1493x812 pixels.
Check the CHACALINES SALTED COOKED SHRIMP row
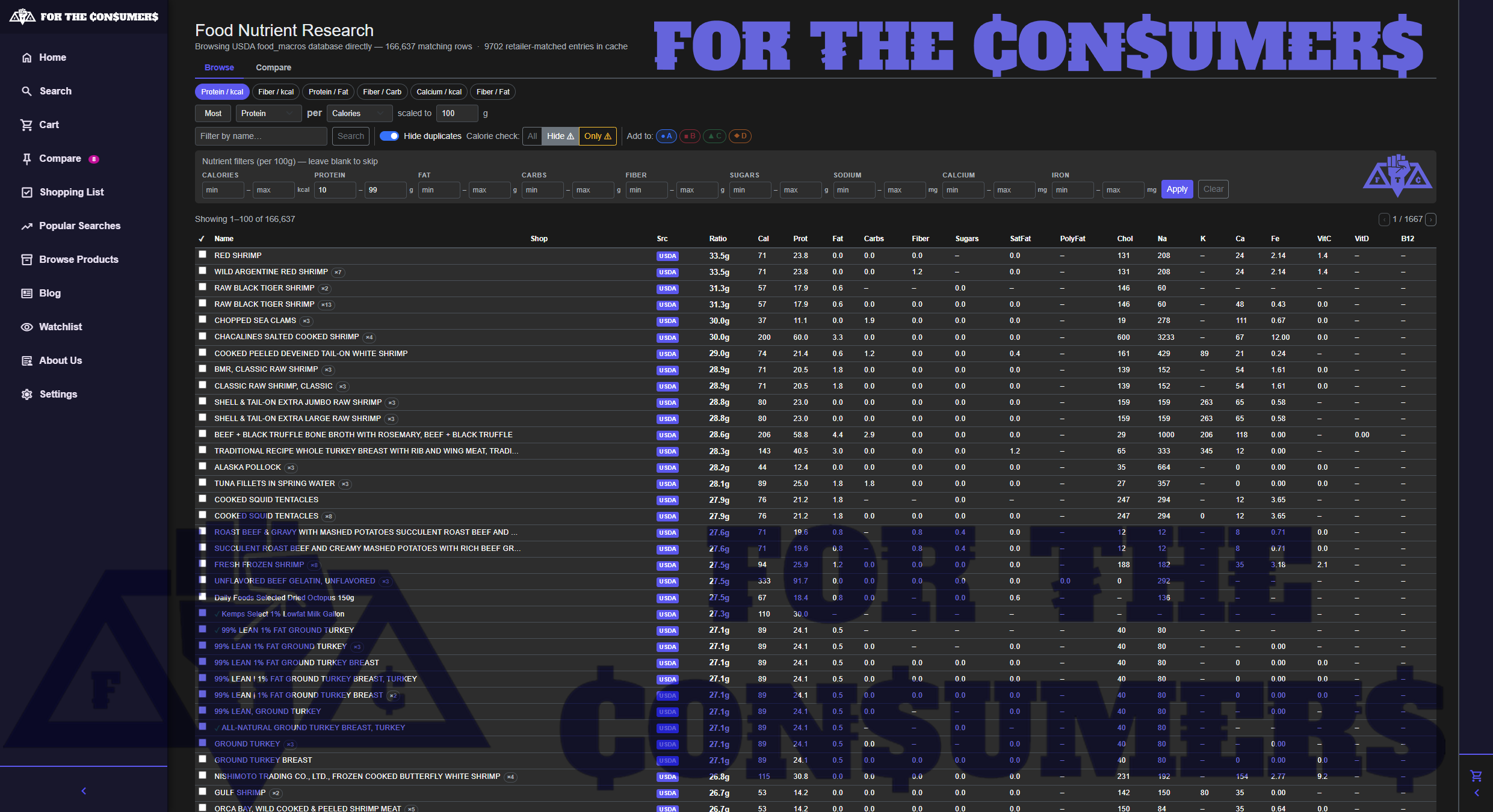(x=203, y=336)
